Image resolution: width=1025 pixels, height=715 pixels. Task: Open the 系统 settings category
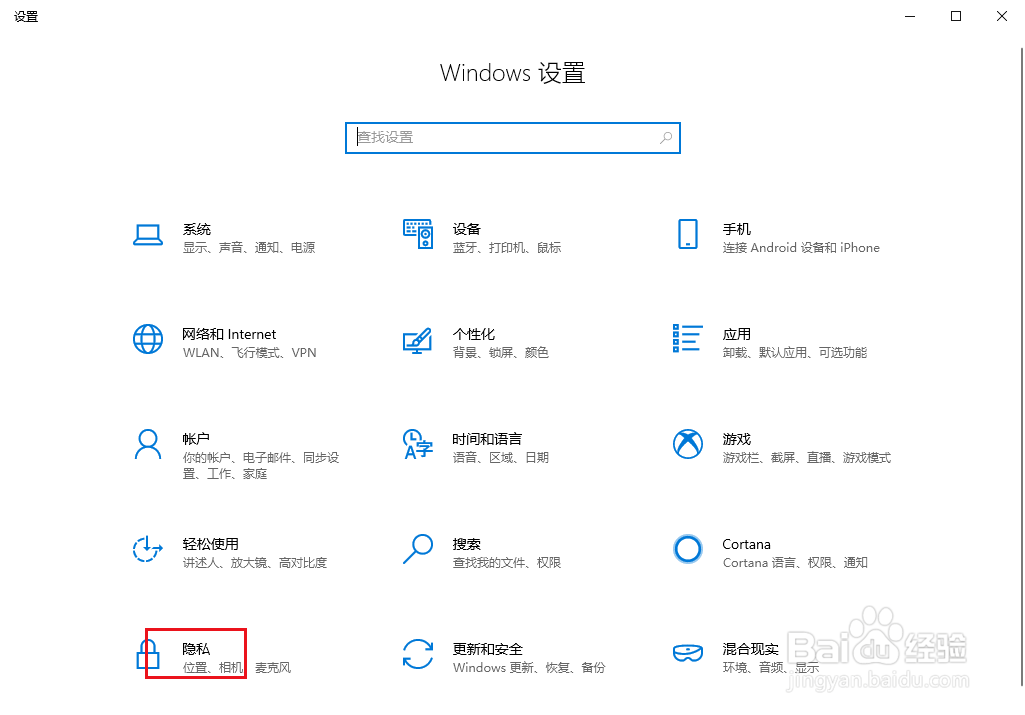[x=197, y=229]
